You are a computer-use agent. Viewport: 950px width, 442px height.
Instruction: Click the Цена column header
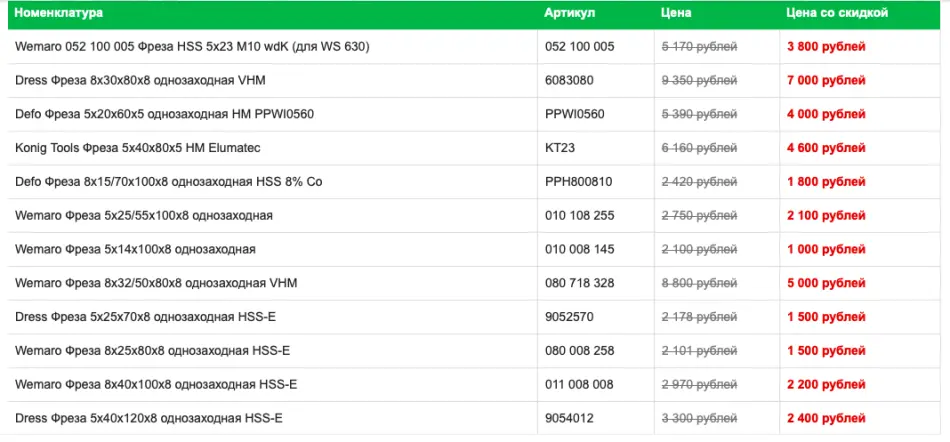[676, 13]
